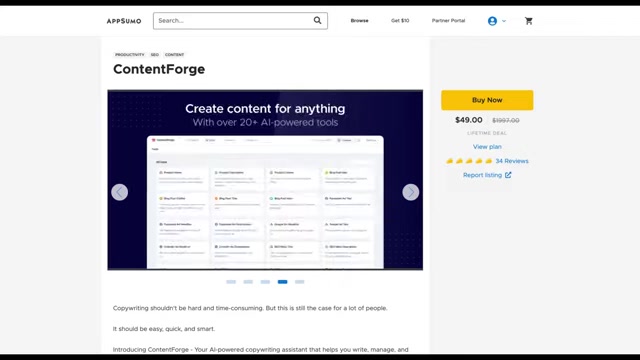Click the 'It should be easy, quick, and smart' line
Viewport: 640px width, 360px height.
tap(164, 329)
